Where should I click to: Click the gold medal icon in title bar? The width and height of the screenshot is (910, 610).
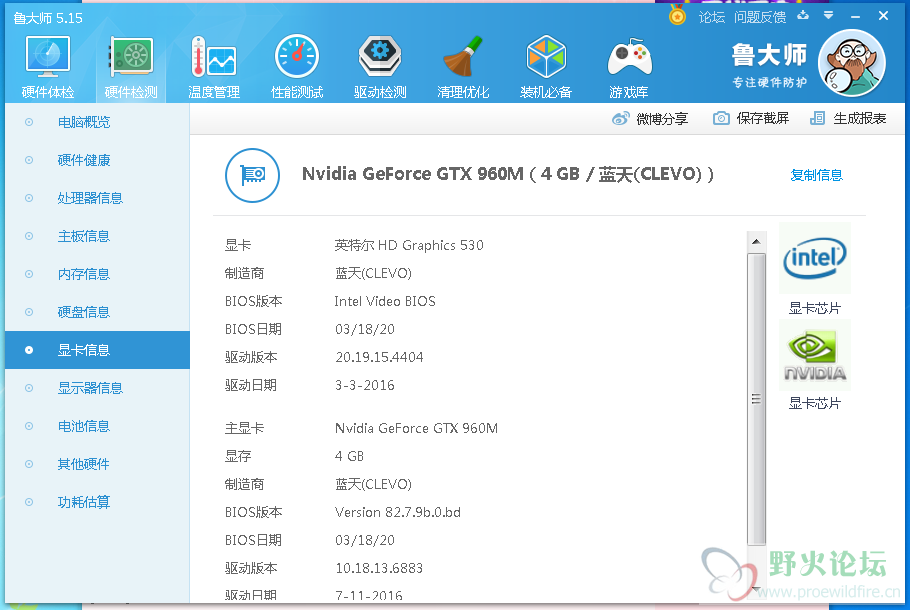point(677,16)
